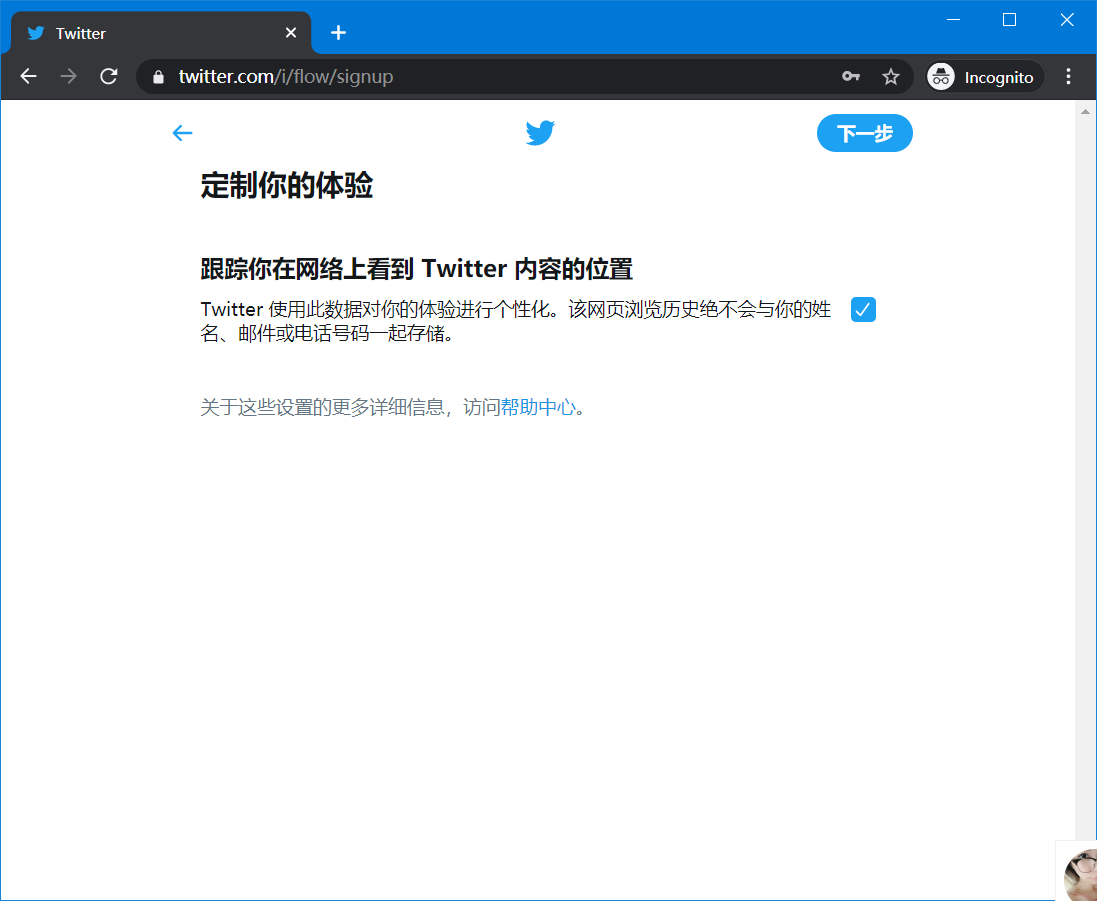The width and height of the screenshot is (1097, 901).
Task: Click the heading 定制你的体验
Action: click(287, 186)
